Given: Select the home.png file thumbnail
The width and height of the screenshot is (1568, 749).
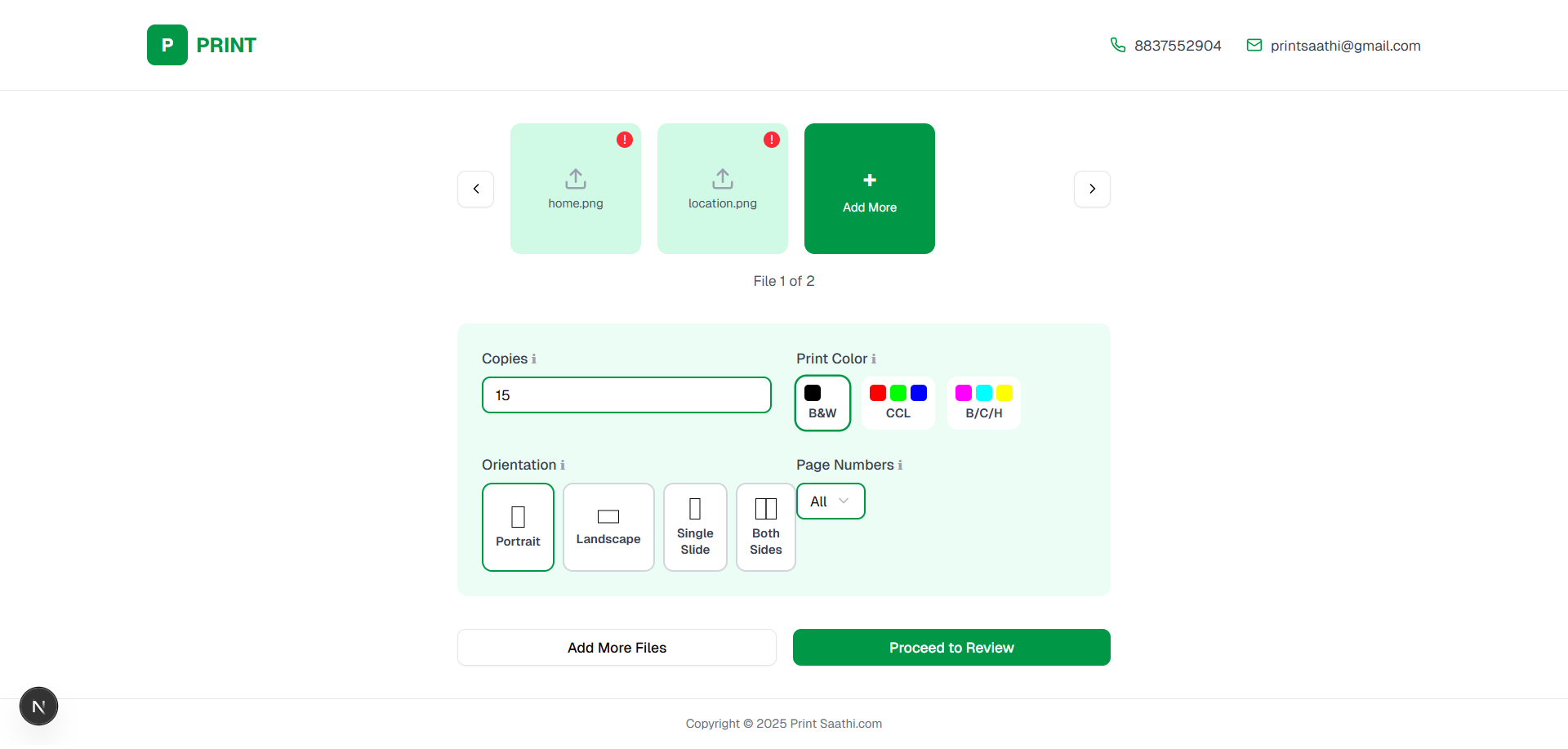Looking at the screenshot, I should [576, 189].
